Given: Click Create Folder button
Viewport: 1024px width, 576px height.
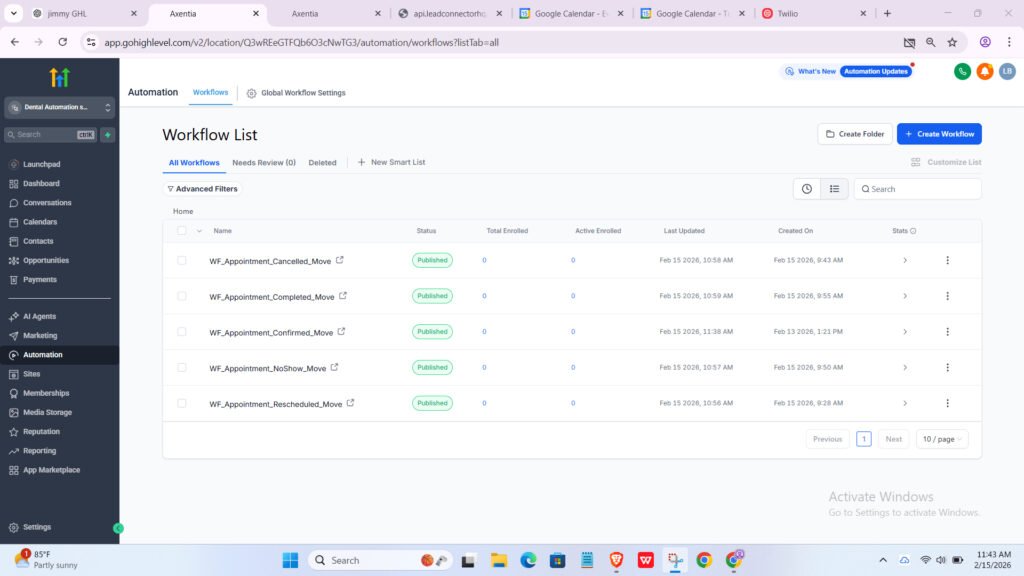Looking at the screenshot, I should [855, 134].
